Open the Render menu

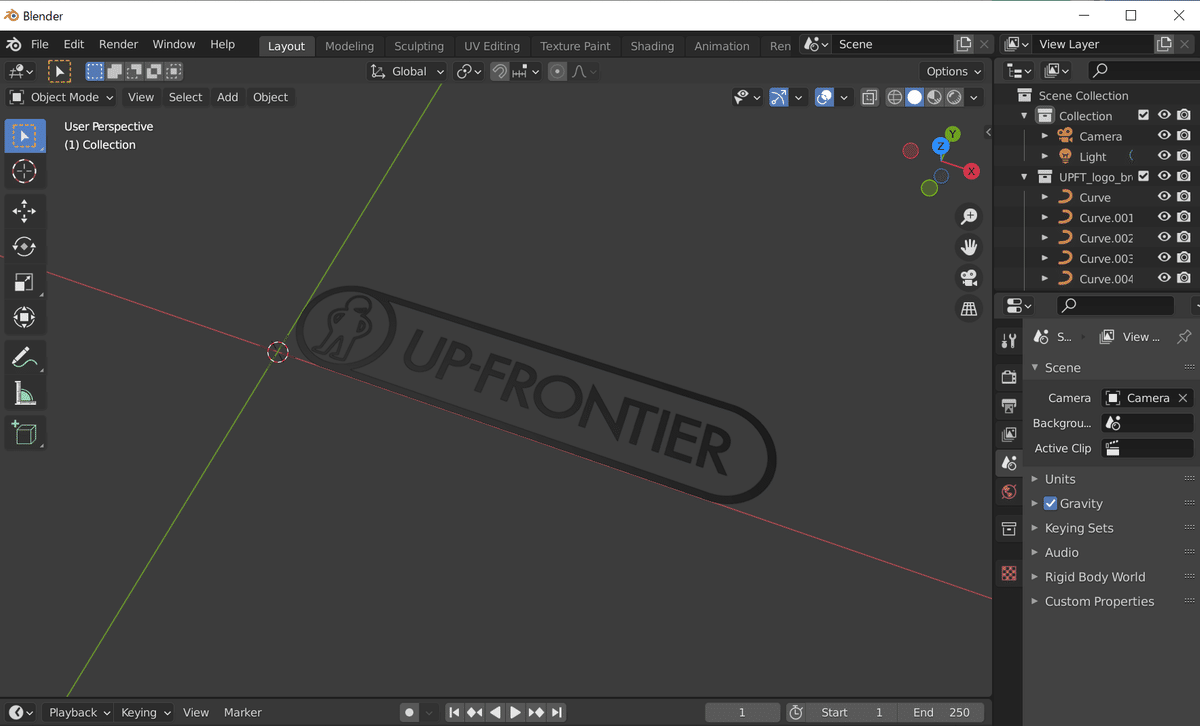point(118,44)
